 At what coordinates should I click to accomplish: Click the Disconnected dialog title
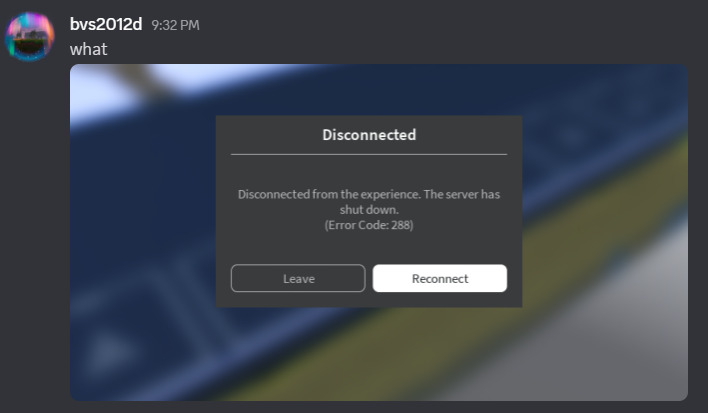[369, 135]
